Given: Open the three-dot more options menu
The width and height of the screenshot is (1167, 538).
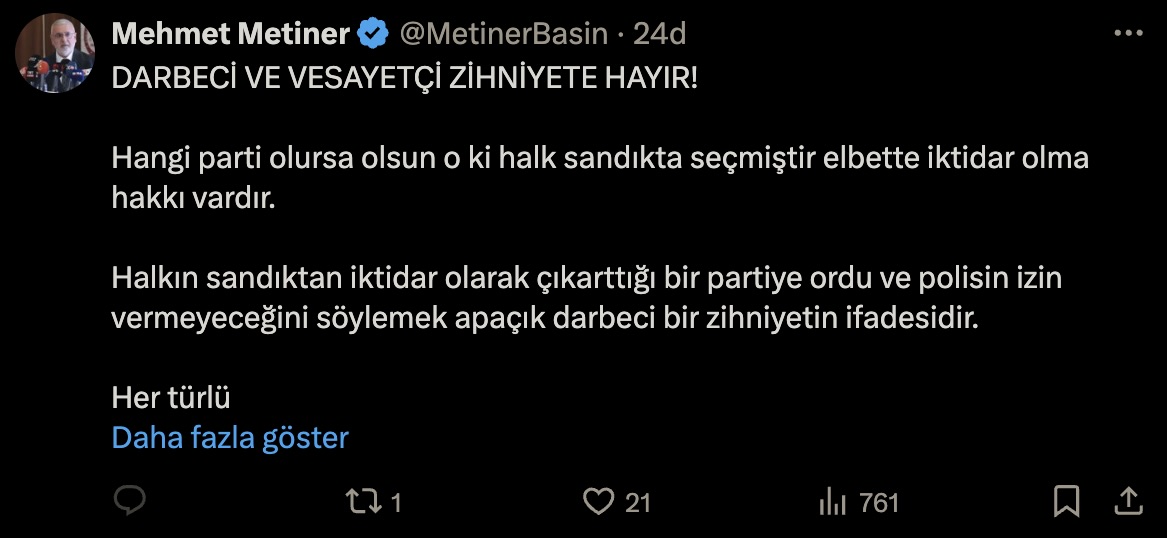Looking at the screenshot, I should pyautogui.click(x=1127, y=33).
